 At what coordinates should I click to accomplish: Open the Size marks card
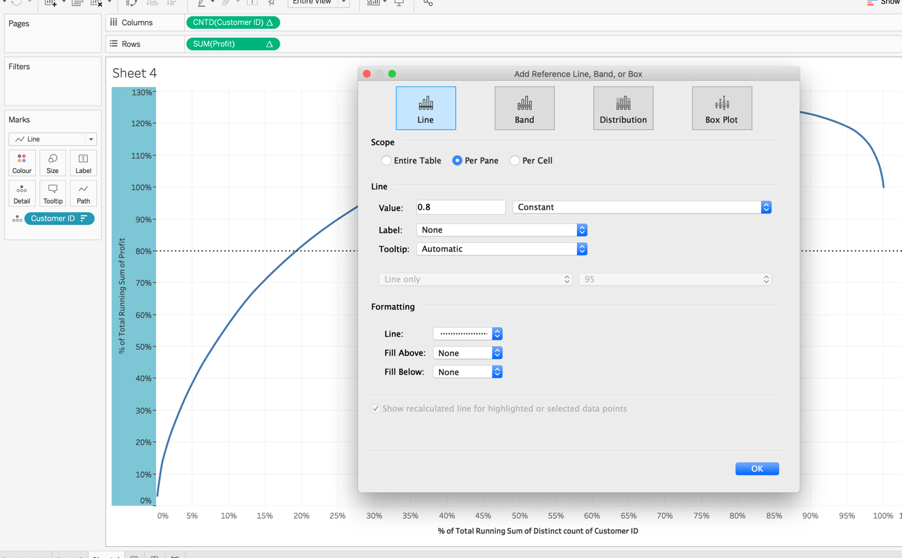(52, 163)
